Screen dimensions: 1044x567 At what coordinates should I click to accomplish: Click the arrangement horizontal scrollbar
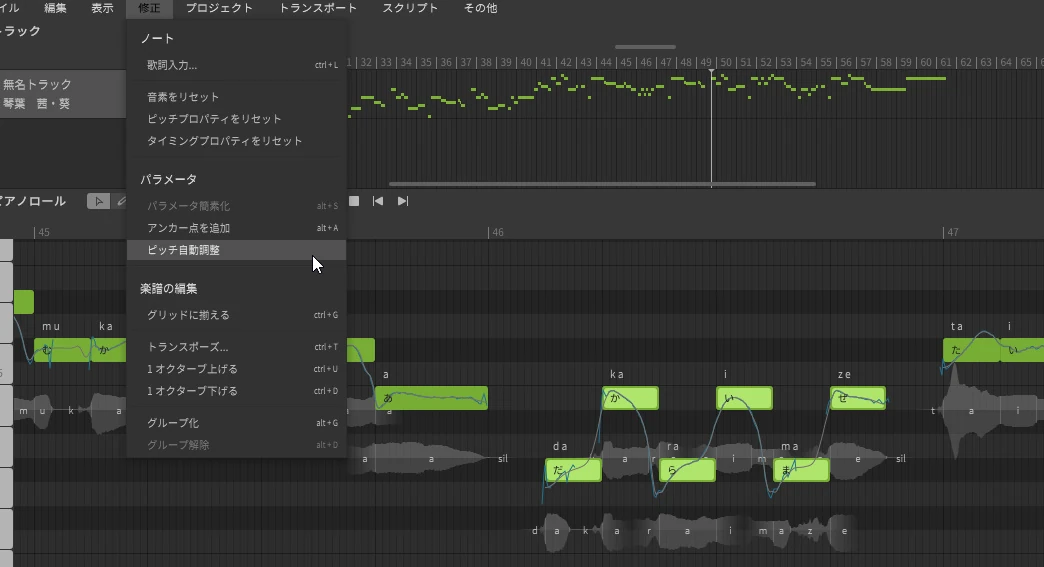[603, 184]
